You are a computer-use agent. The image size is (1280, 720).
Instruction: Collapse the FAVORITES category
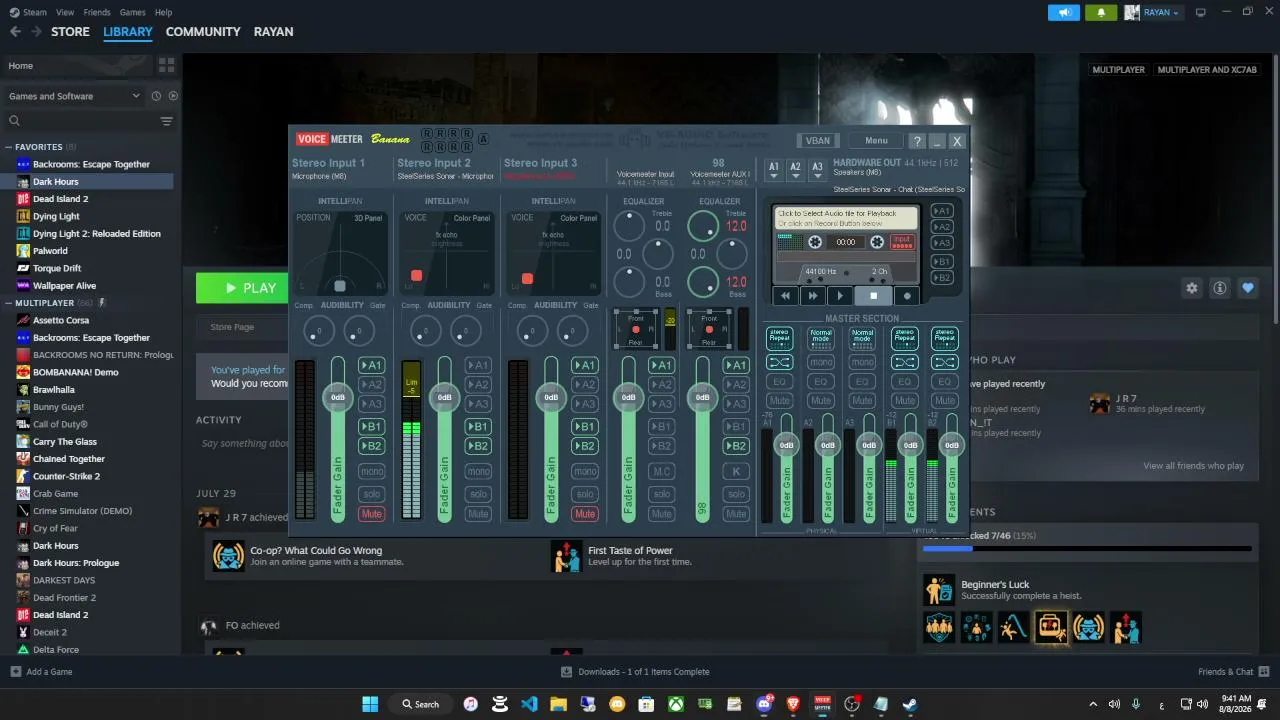(10, 147)
